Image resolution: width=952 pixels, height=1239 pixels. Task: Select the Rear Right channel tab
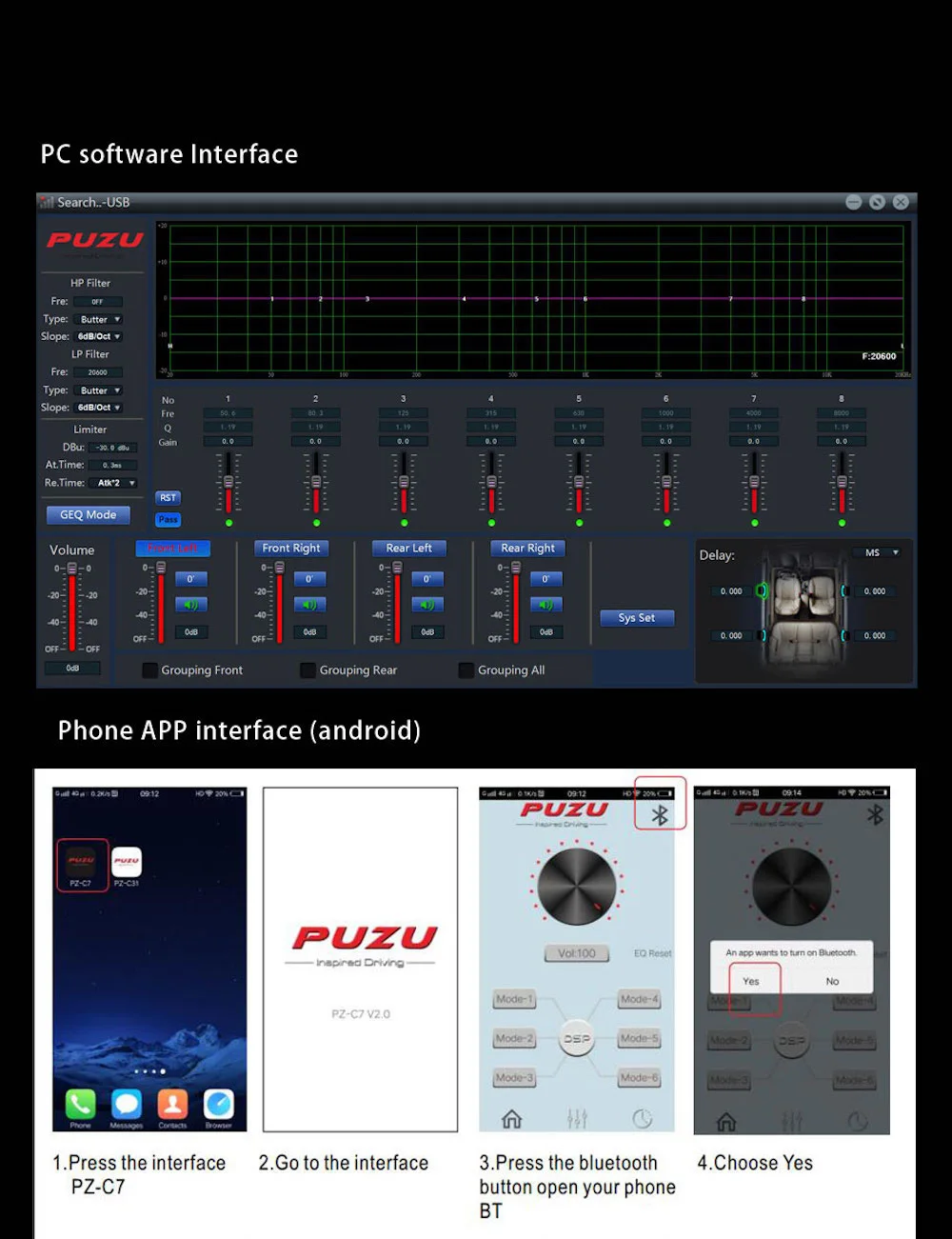[x=527, y=548]
